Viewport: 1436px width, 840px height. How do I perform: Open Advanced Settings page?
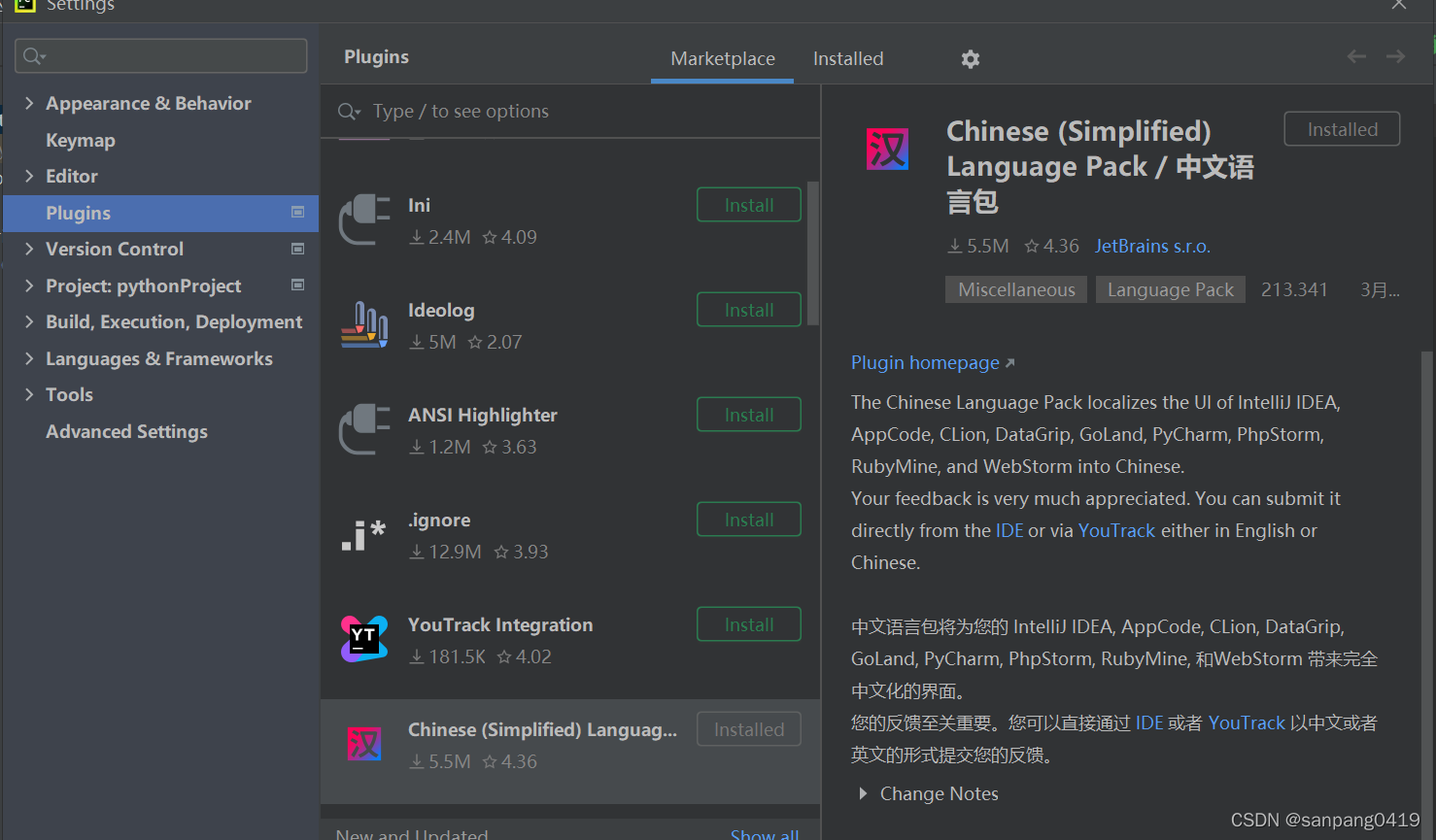126,431
